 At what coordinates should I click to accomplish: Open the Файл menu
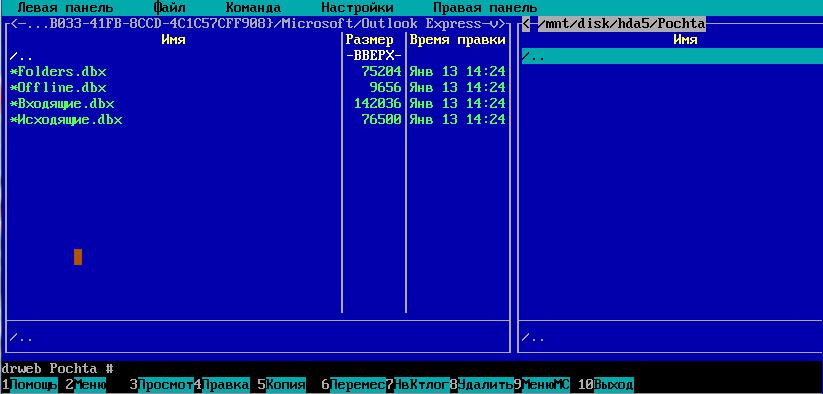point(169,8)
